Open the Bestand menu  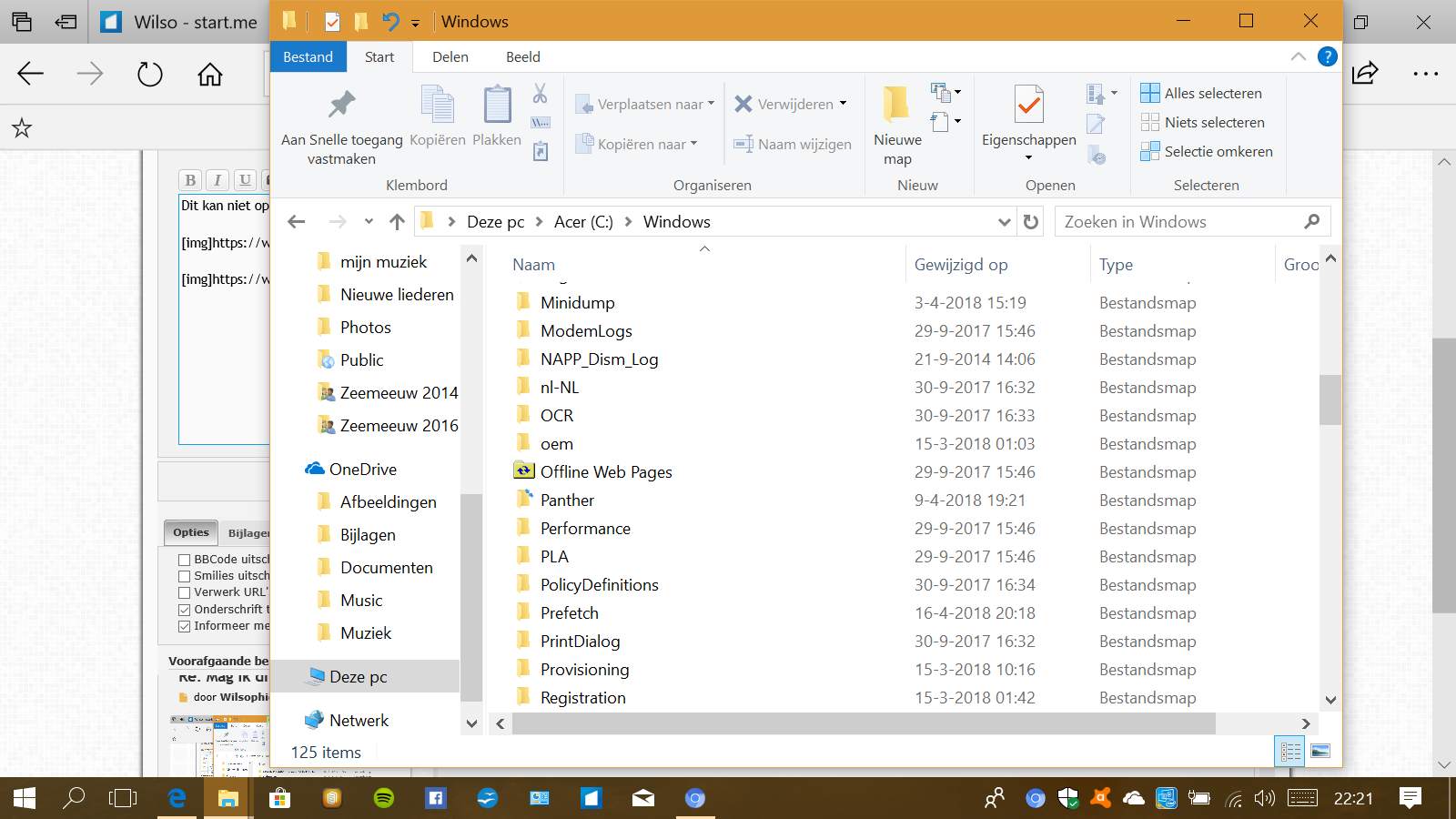[x=308, y=56]
